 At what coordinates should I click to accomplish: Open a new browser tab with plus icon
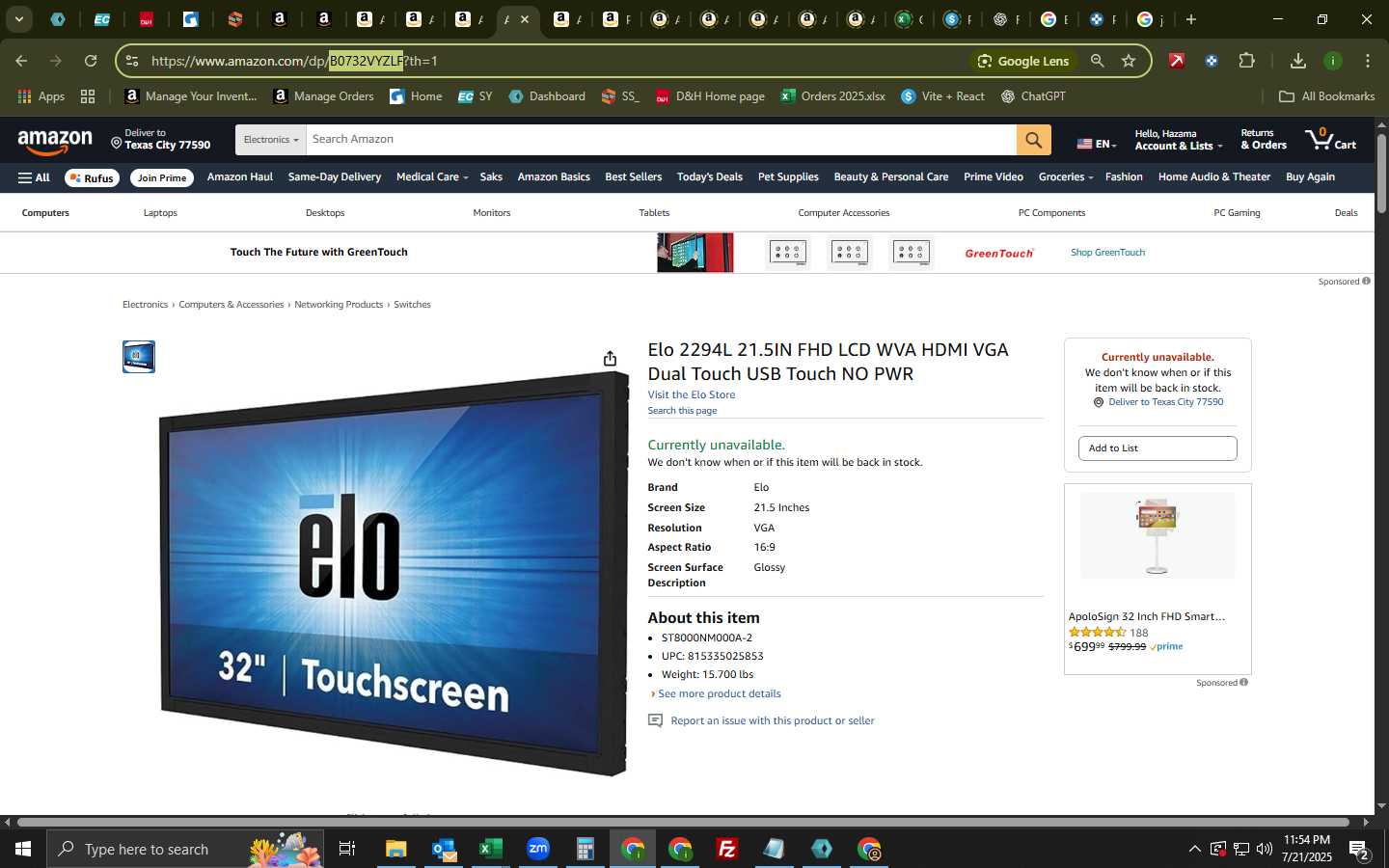1191,19
